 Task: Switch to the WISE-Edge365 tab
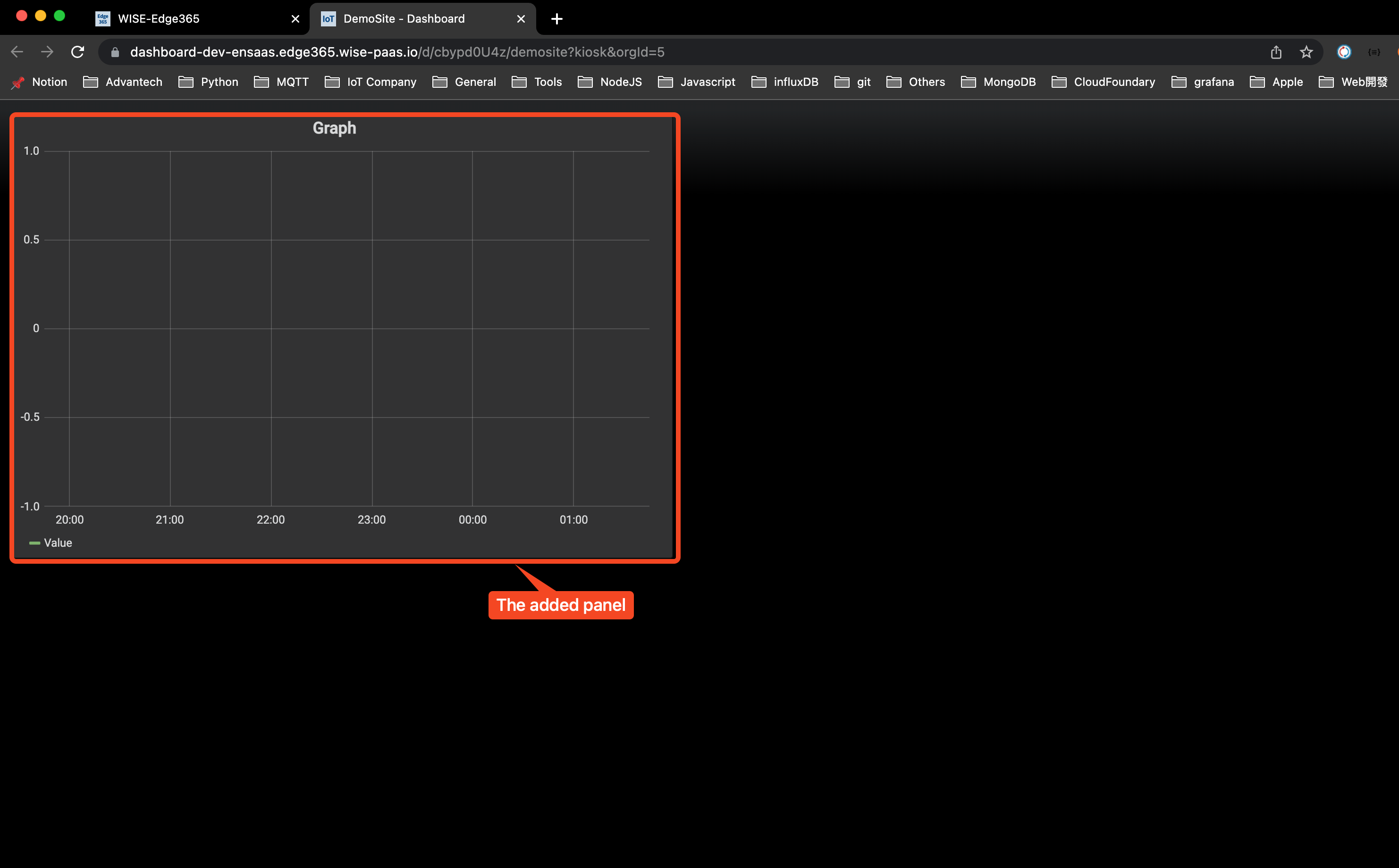(x=158, y=18)
